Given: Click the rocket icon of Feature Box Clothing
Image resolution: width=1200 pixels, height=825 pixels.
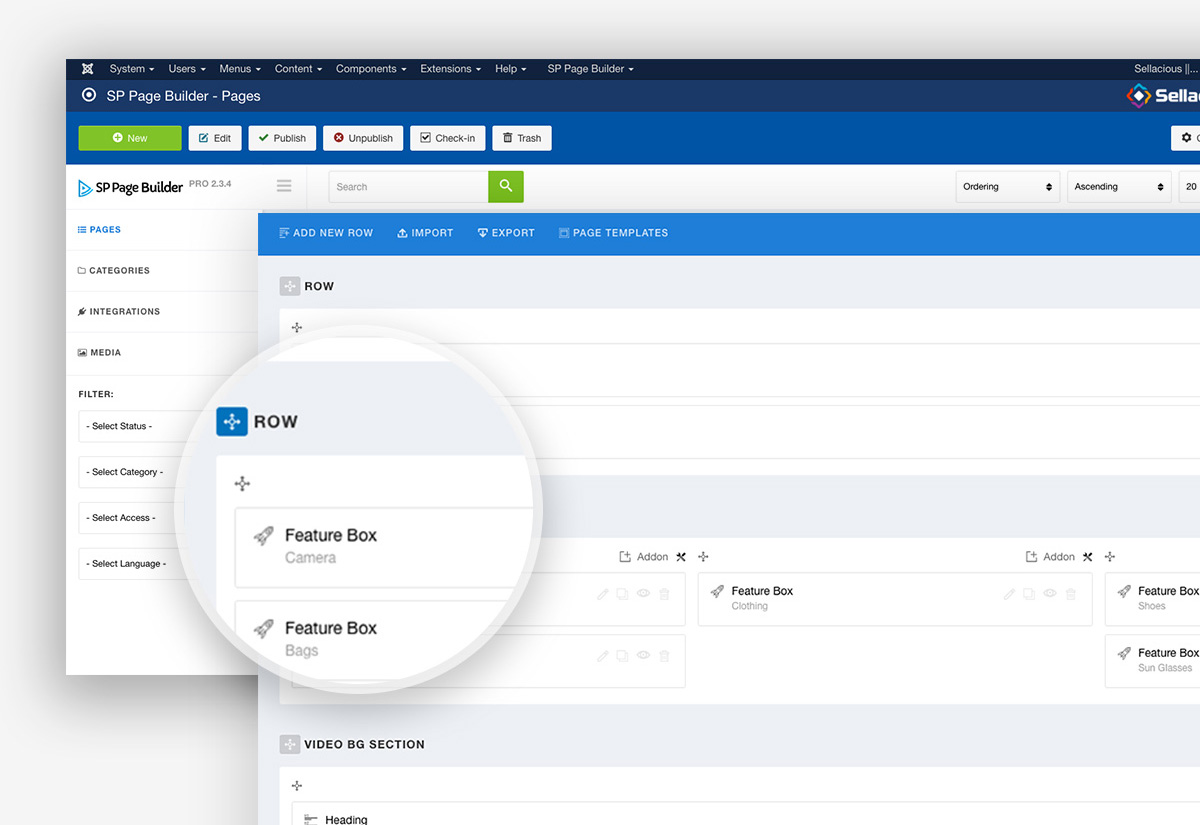Looking at the screenshot, I should click(x=717, y=592).
